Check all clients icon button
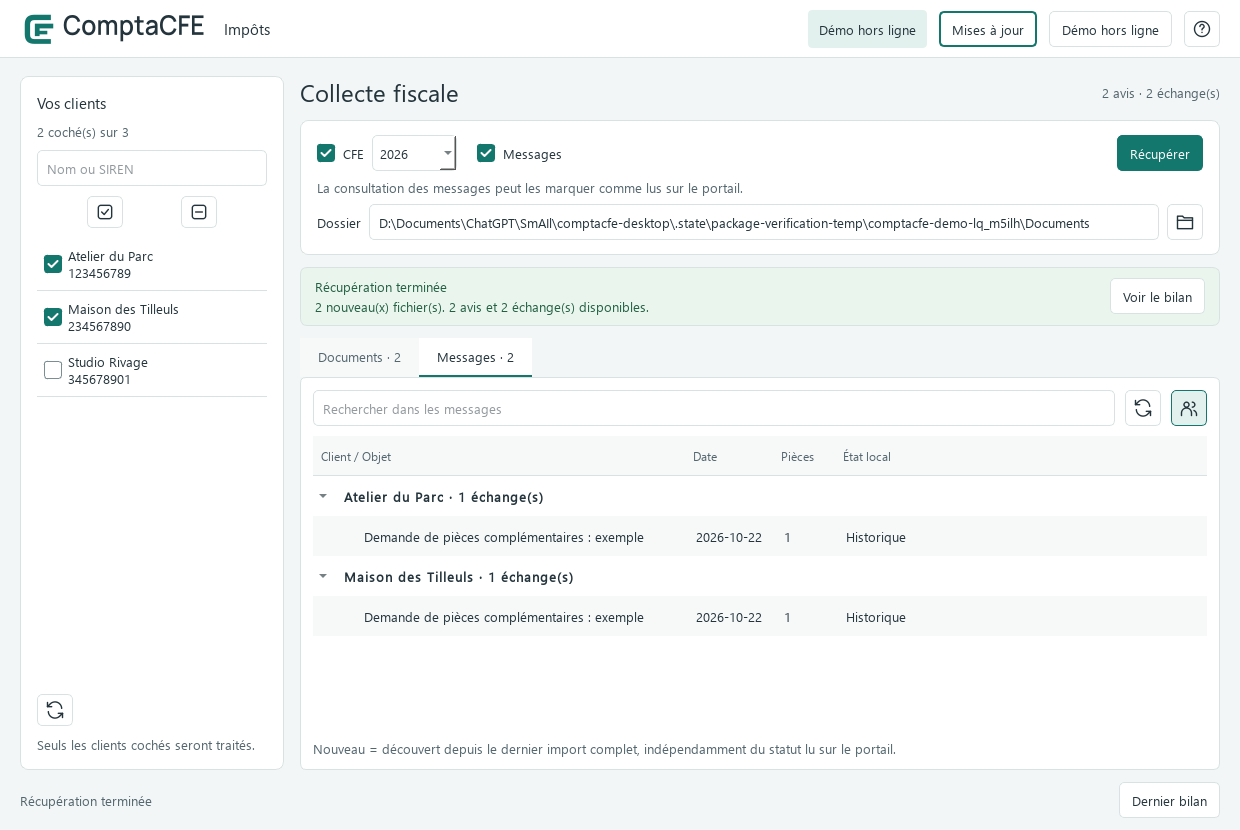The height and width of the screenshot is (830, 1240). coord(105,212)
